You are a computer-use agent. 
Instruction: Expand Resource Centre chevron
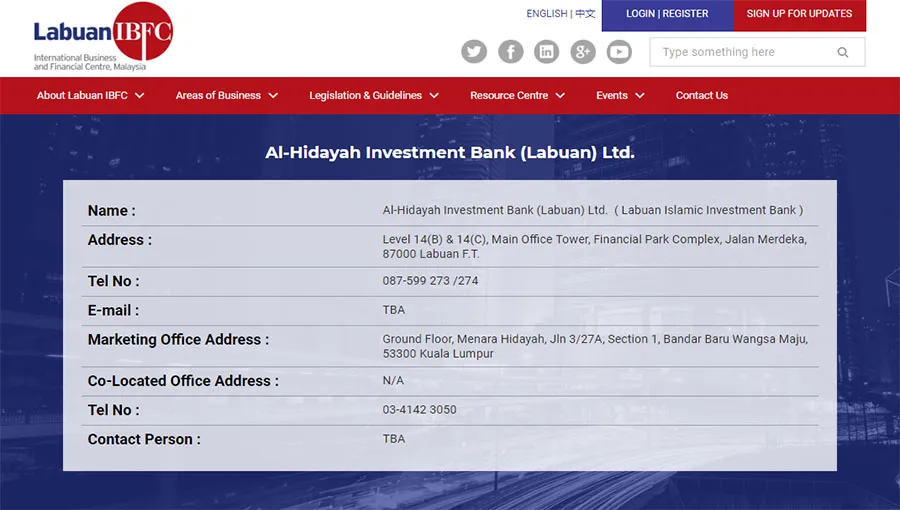point(560,96)
